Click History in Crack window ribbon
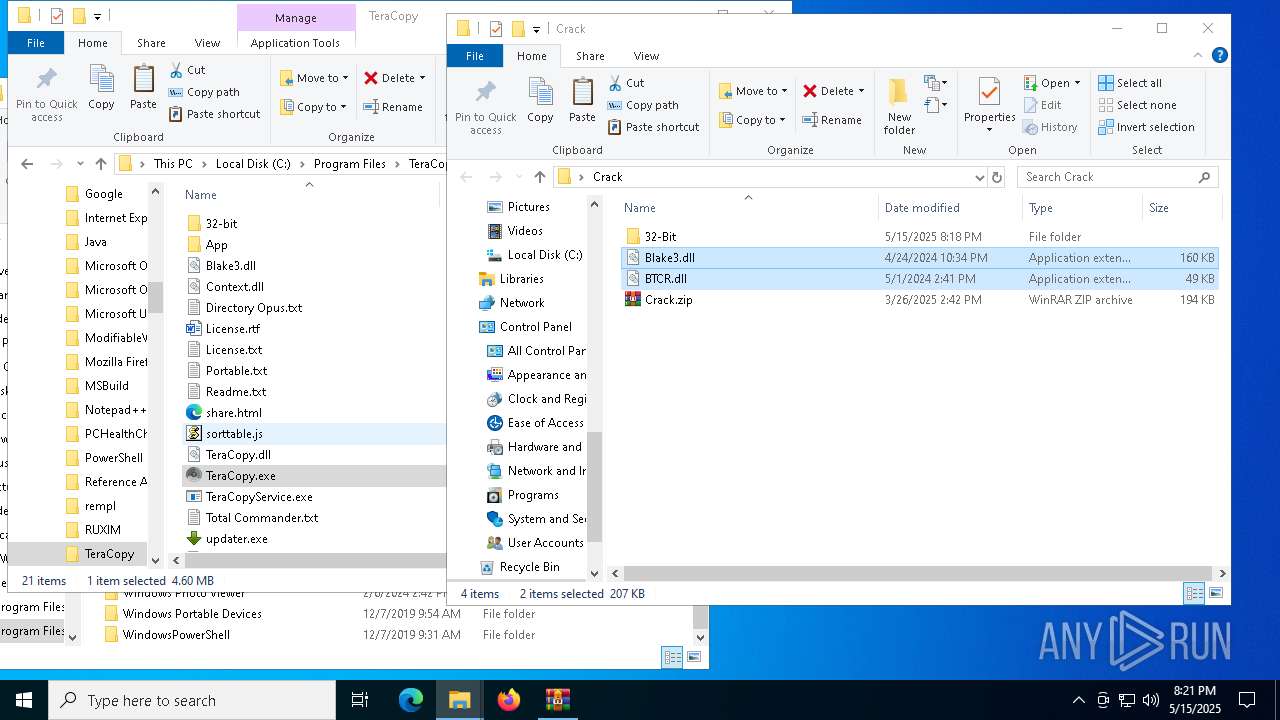Viewport: 1280px width, 720px height. pyautogui.click(x=1050, y=127)
